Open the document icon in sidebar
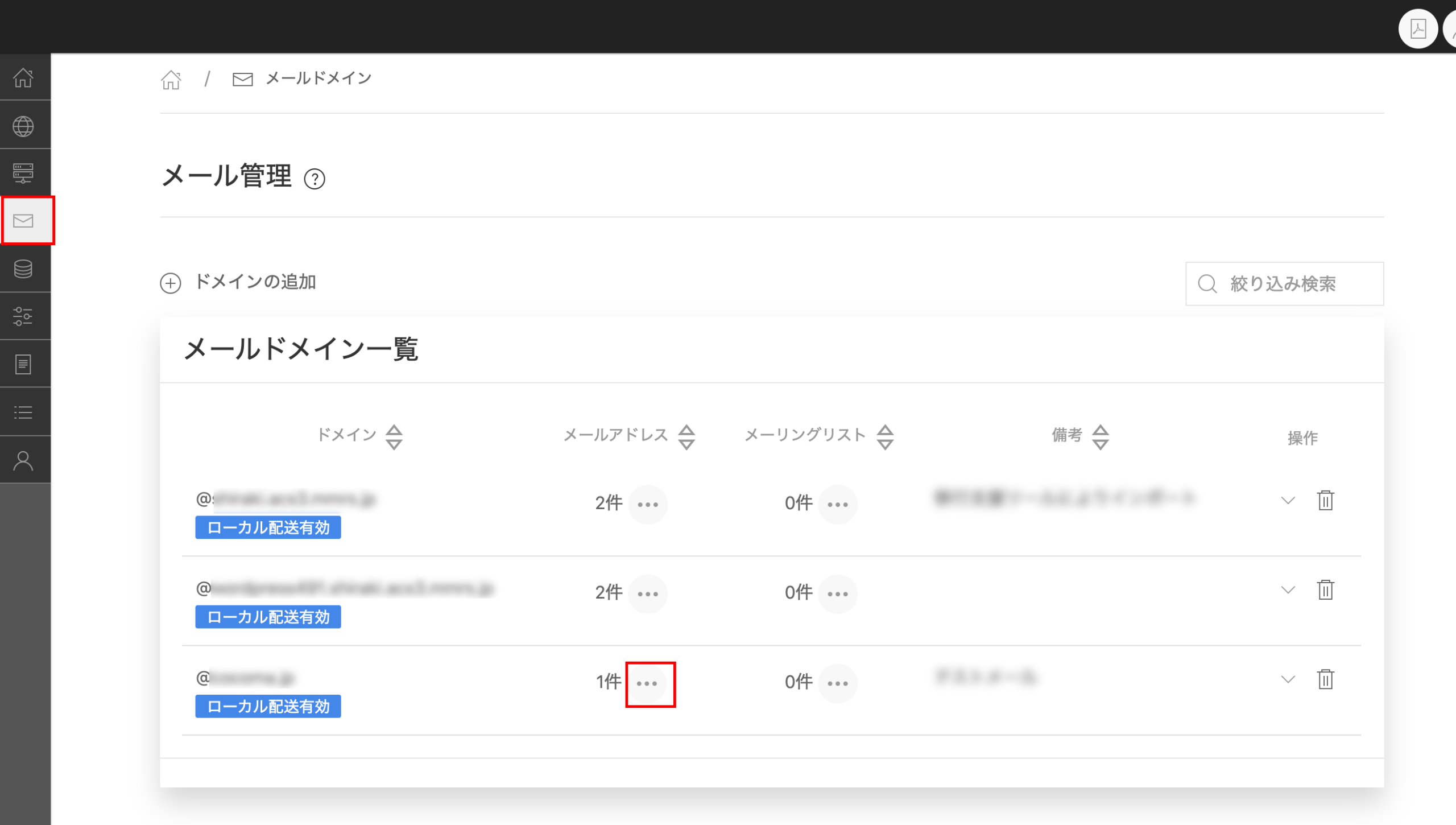This screenshot has height=825, width=1456. tap(23, 364)
